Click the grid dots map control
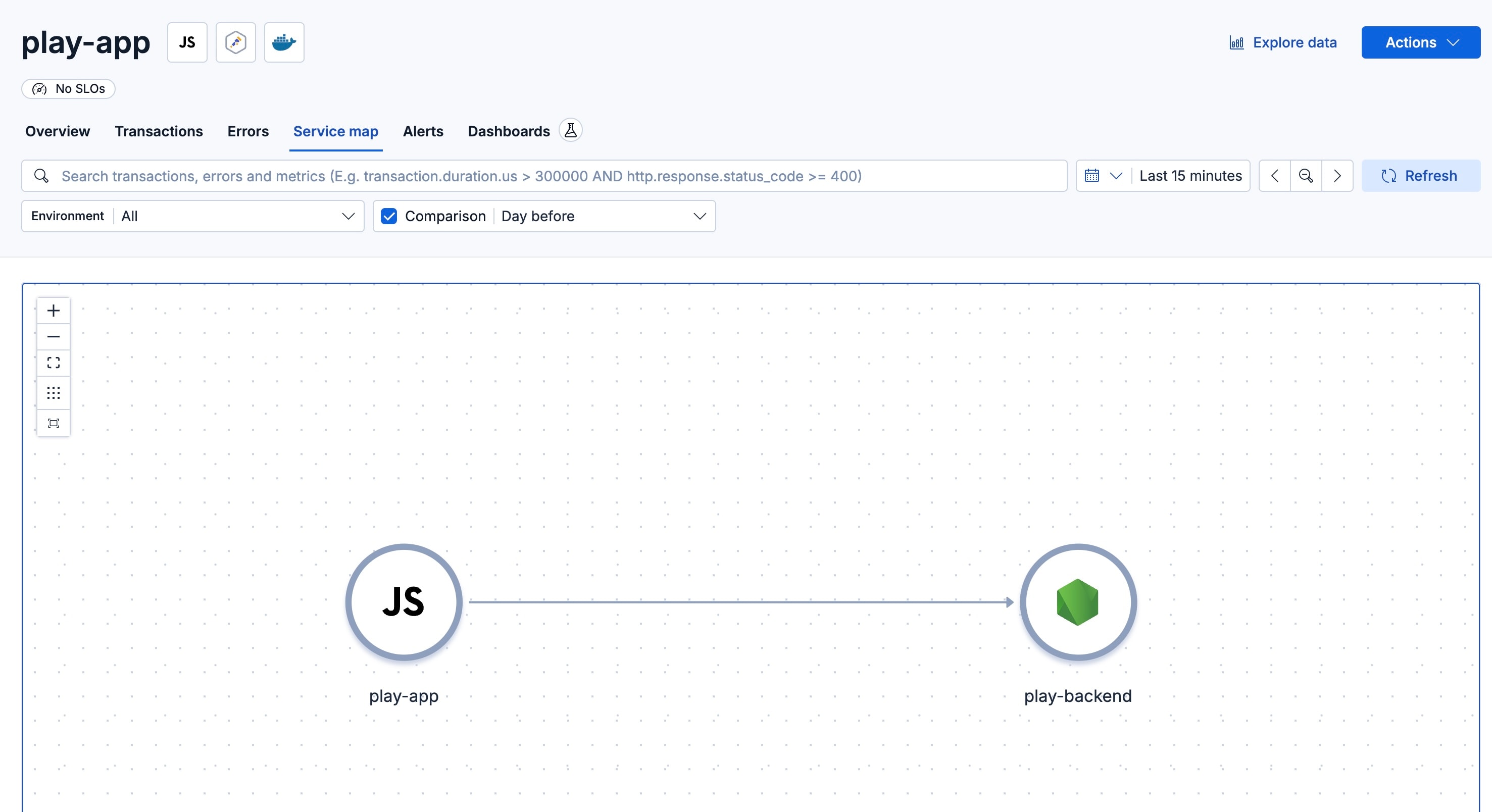Screen dimensions: 1492x812 54,393
